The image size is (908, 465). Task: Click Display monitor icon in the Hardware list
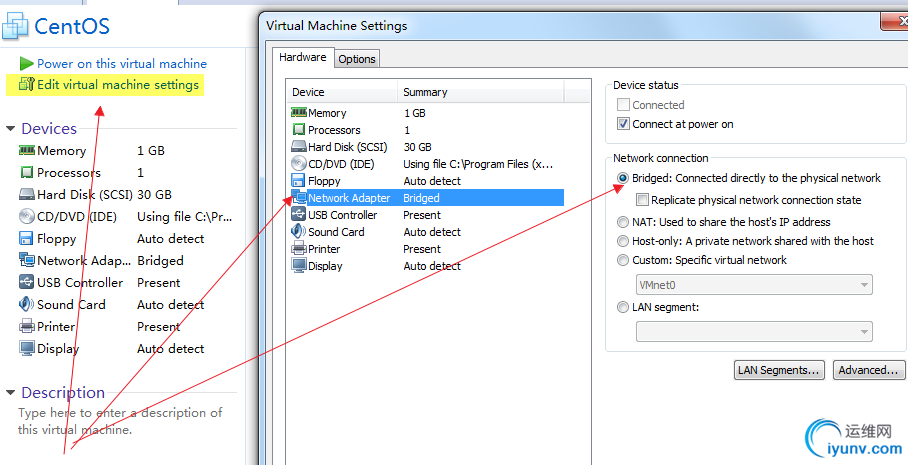point(299,265)
